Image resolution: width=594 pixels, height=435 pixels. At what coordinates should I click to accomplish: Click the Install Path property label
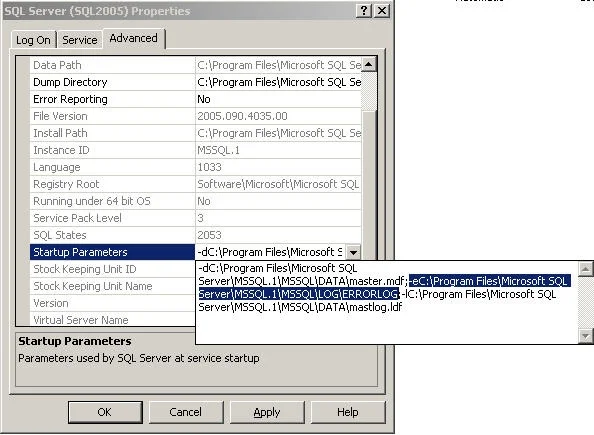point(60,133)
